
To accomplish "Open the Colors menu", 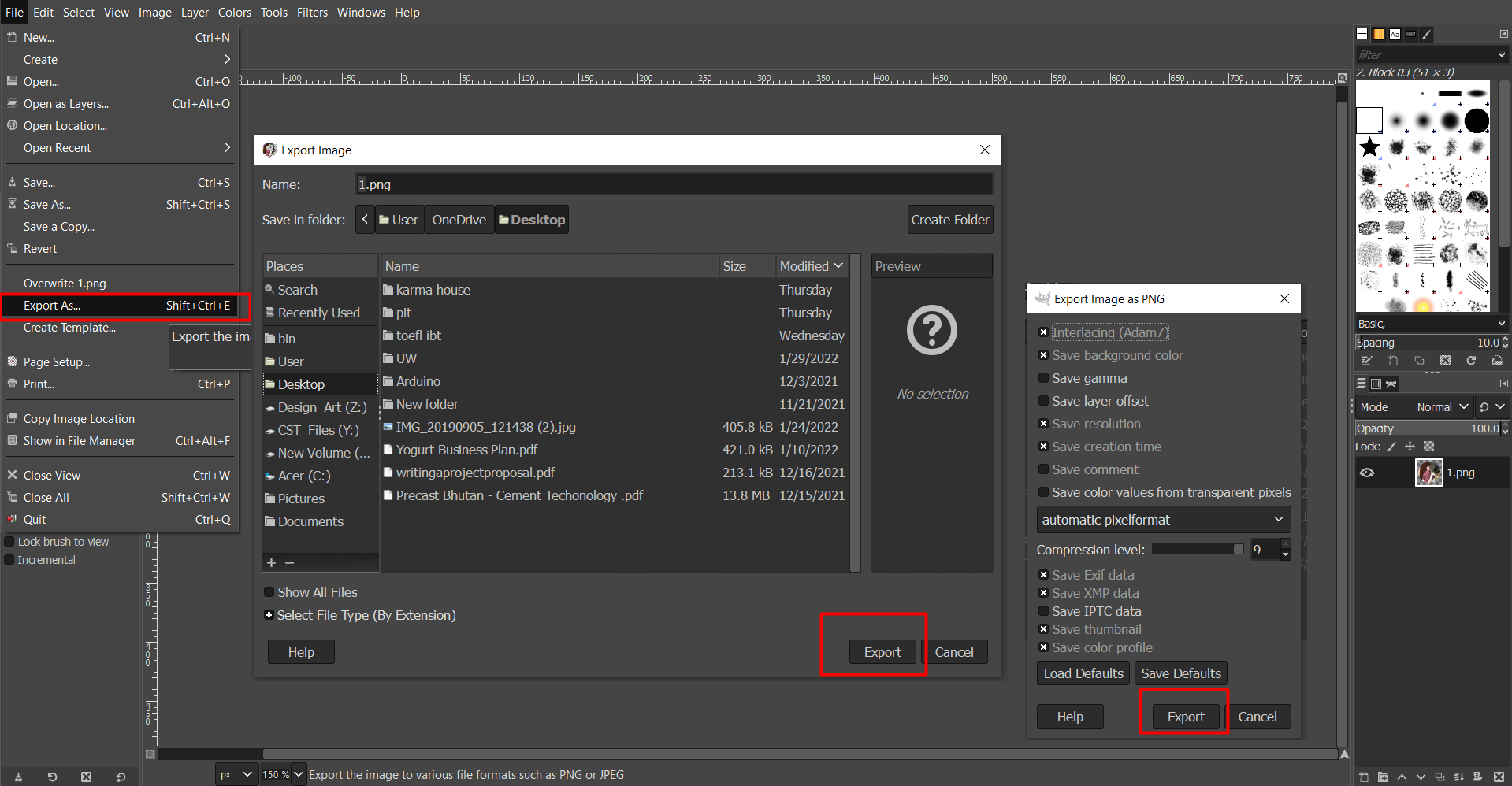I will 234,13.
